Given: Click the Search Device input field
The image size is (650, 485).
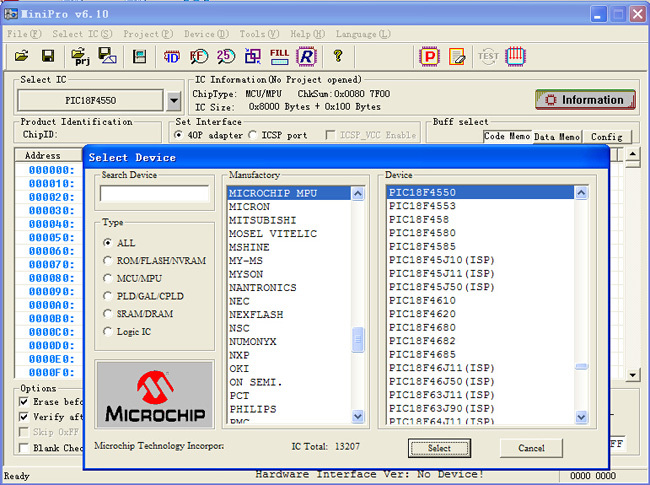Looking at the screenshot, I should (x=154, y=194).
